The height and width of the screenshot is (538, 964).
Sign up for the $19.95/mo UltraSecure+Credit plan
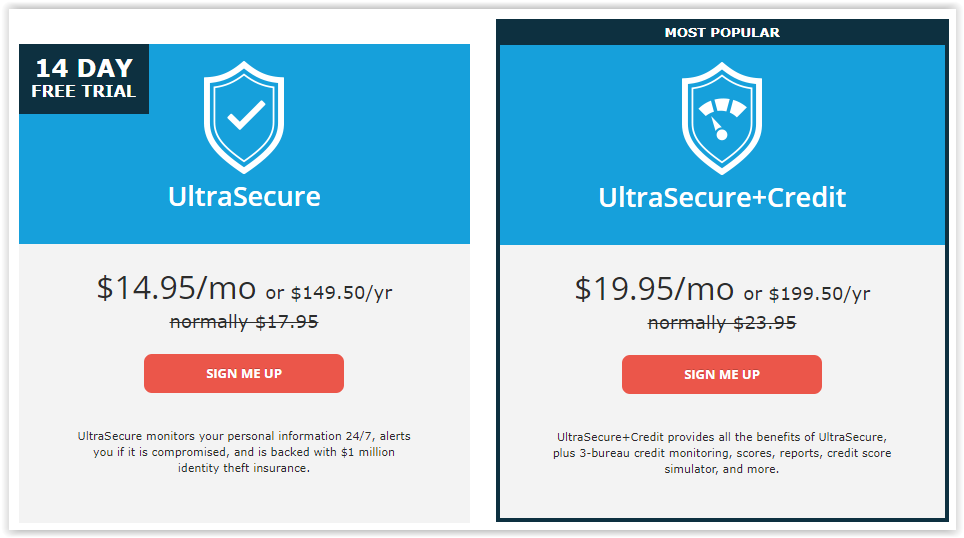[722, 374]
